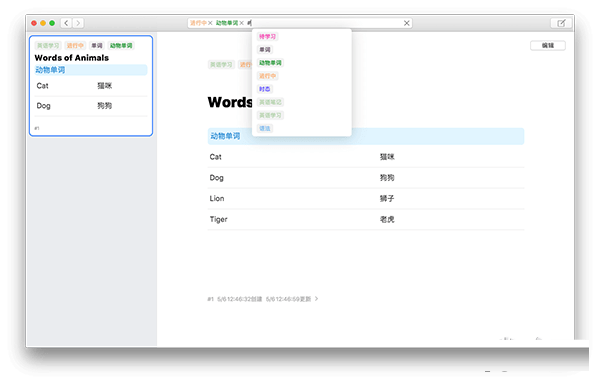600x384 pixels.
Task: Open the Words of Animals note card
Action: [91, 86]
